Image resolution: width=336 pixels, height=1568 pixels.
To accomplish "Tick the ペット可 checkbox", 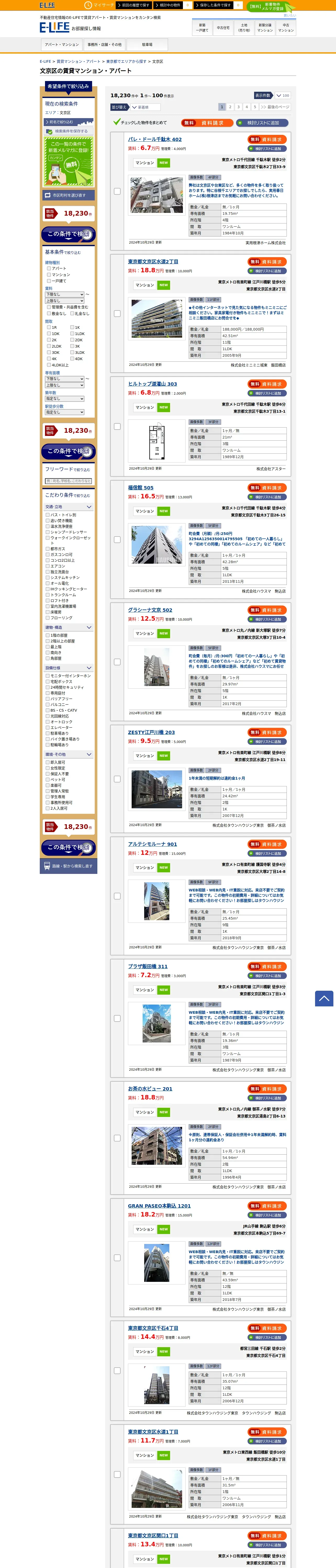I will click(48, 780).
